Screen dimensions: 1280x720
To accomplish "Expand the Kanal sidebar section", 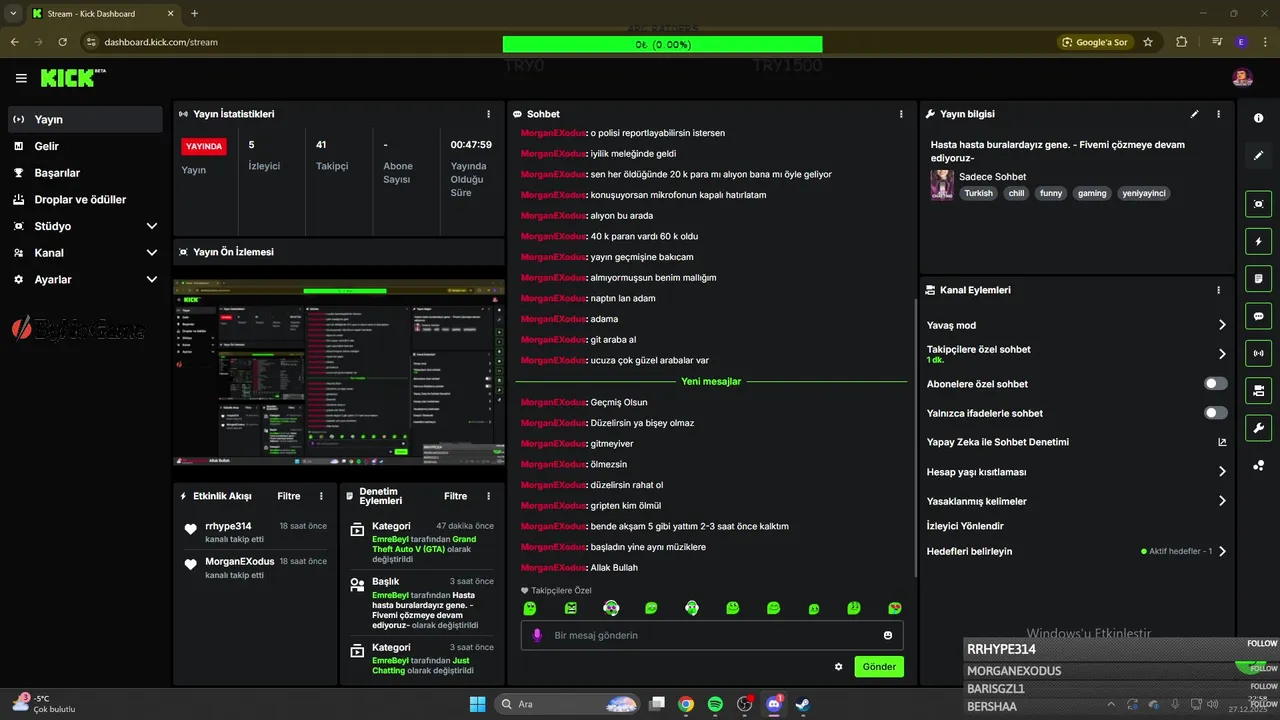I will (85, 253).
